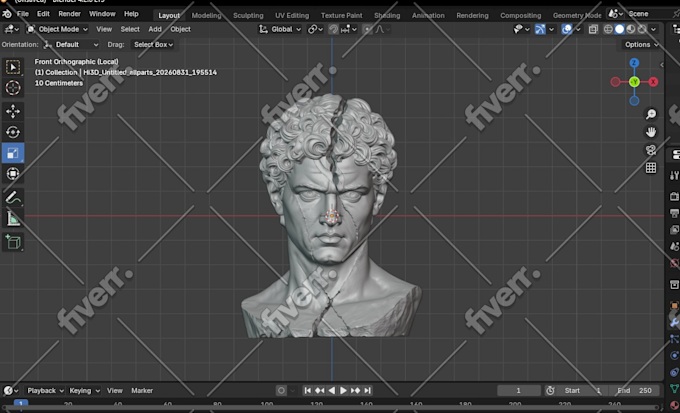Activate the Rotate tool
Screen dimensions: 680x413
(x=13, y=132)
